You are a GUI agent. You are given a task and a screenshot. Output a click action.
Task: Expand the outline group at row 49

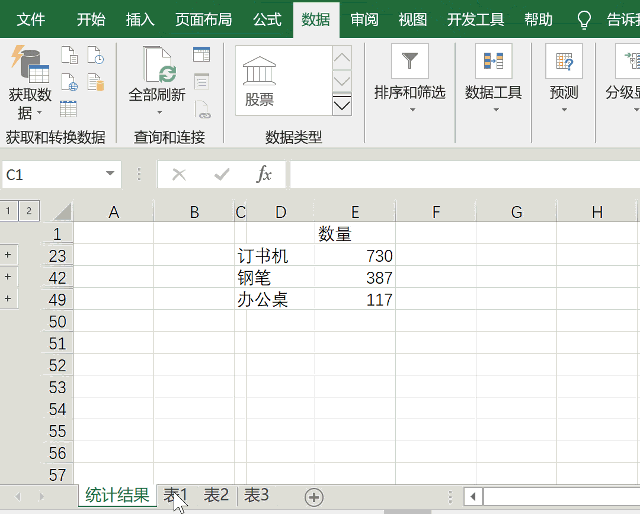point(8,299)
